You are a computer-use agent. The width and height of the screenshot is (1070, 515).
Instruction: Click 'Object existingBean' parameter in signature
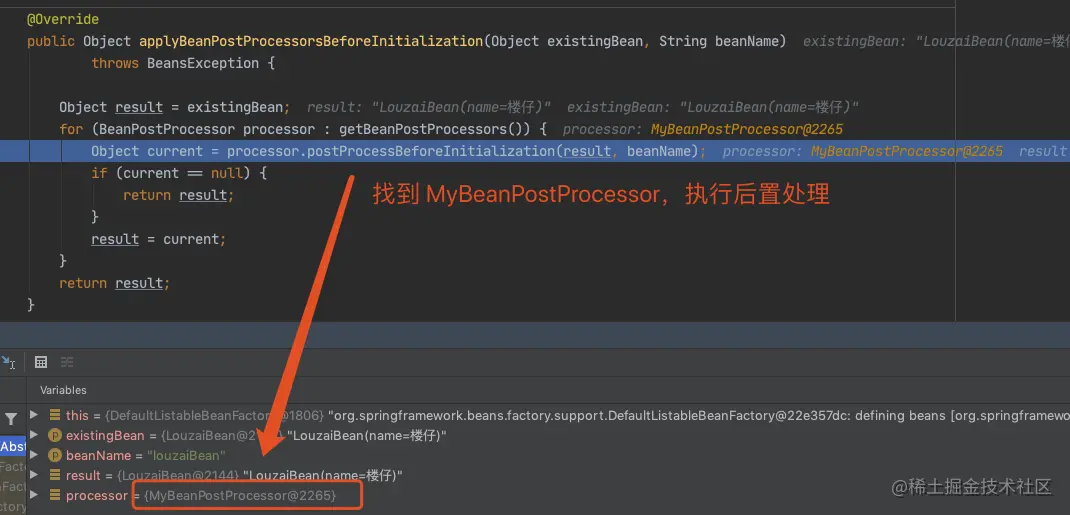[x=567, y=41]
